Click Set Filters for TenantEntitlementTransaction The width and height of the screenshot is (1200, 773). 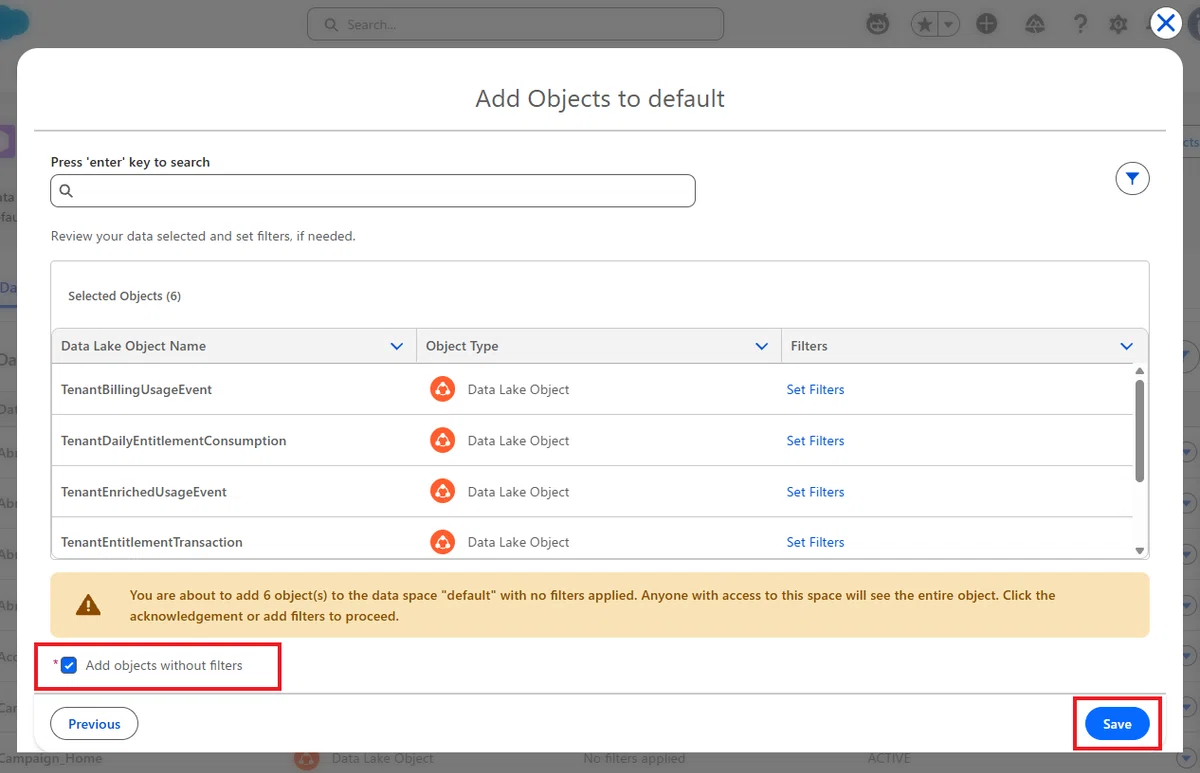click(815, 542)
